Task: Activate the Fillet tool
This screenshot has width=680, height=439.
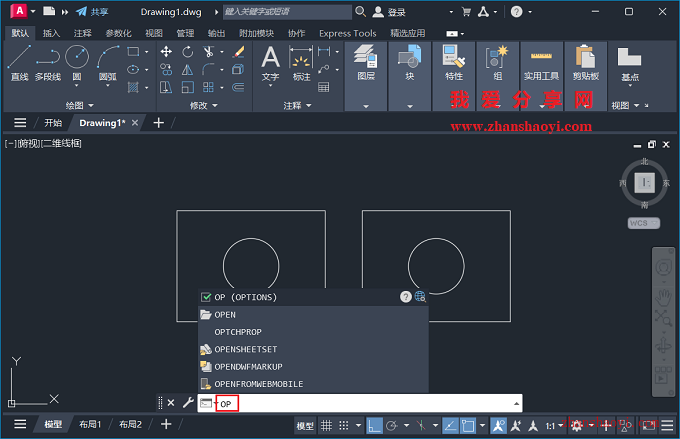Action: [x=209, y=69]
